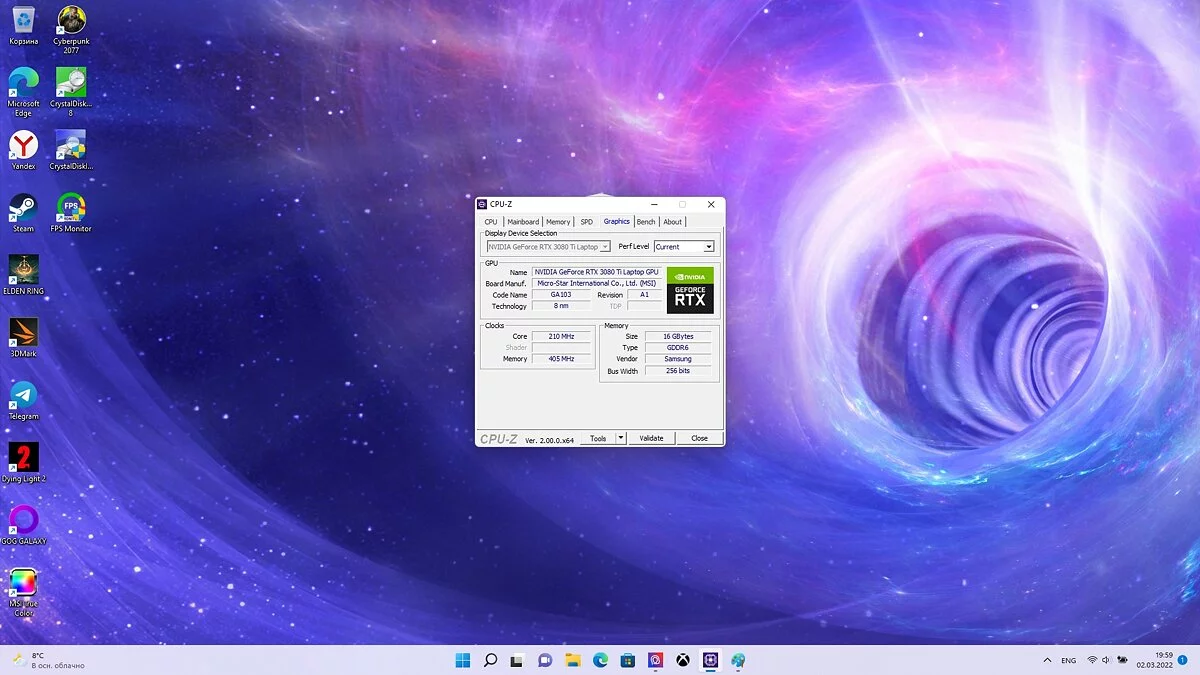The width and height of the screenshot is (1200, 675).
Task: Launch 3DMark from the desktop
Action: [24, 333]
